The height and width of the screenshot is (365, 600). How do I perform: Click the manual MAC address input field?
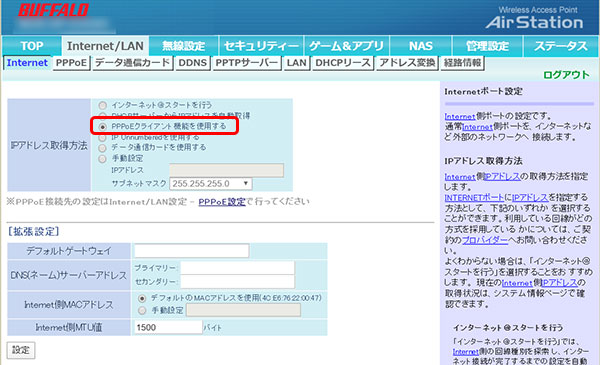point(243,310)
